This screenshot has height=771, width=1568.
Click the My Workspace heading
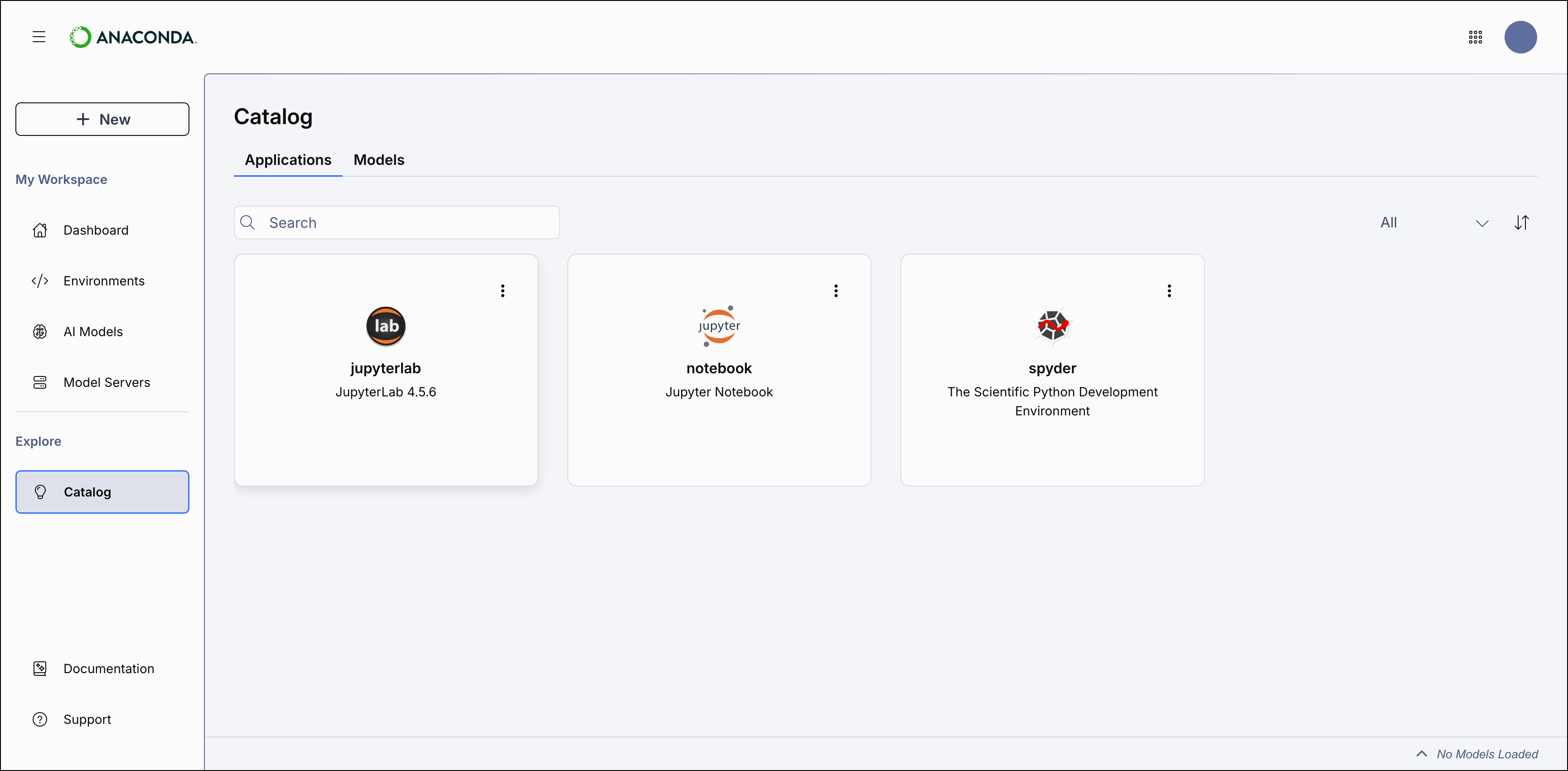(x=62, y=179)
